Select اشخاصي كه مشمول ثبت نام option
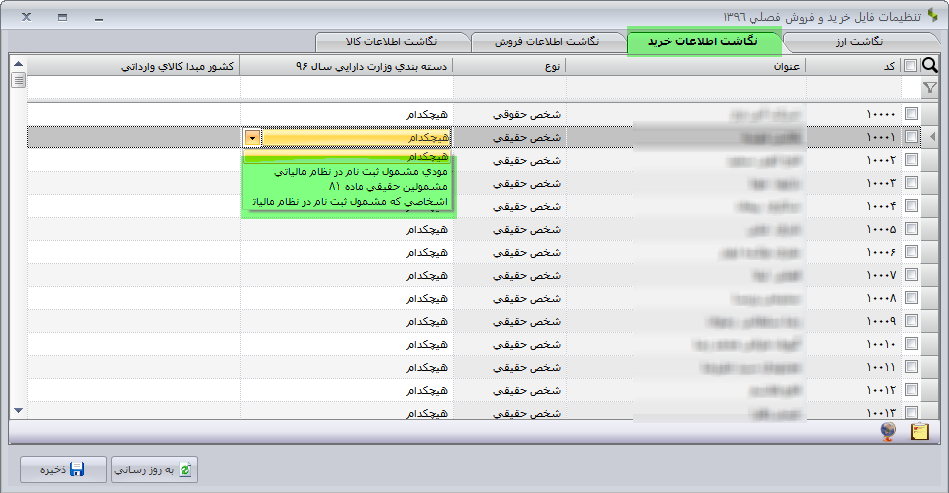Image resolution: width=949 pixels, height=493 pixels. pyautogui.click(x=347, y=201)
